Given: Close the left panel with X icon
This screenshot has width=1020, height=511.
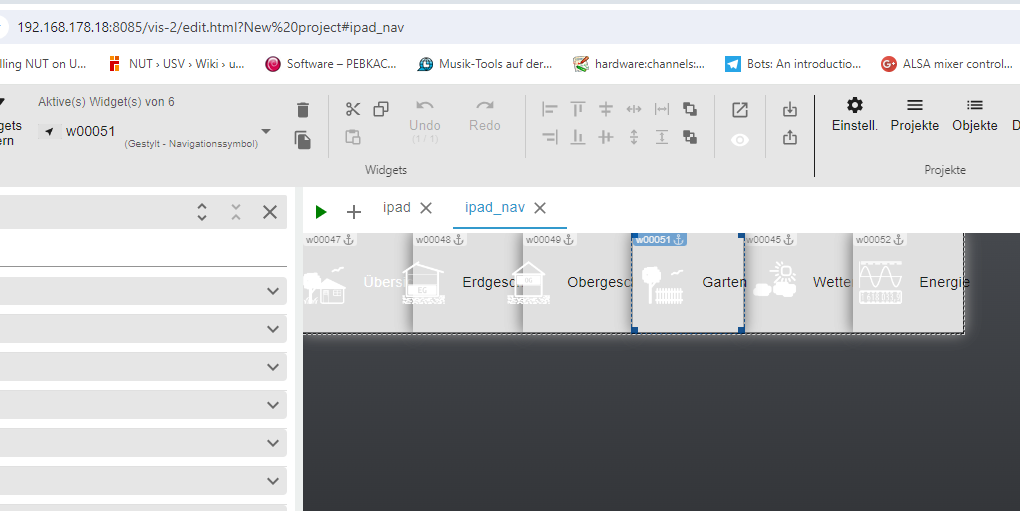Looking at the screenshot, I should [x=270, y=211].
